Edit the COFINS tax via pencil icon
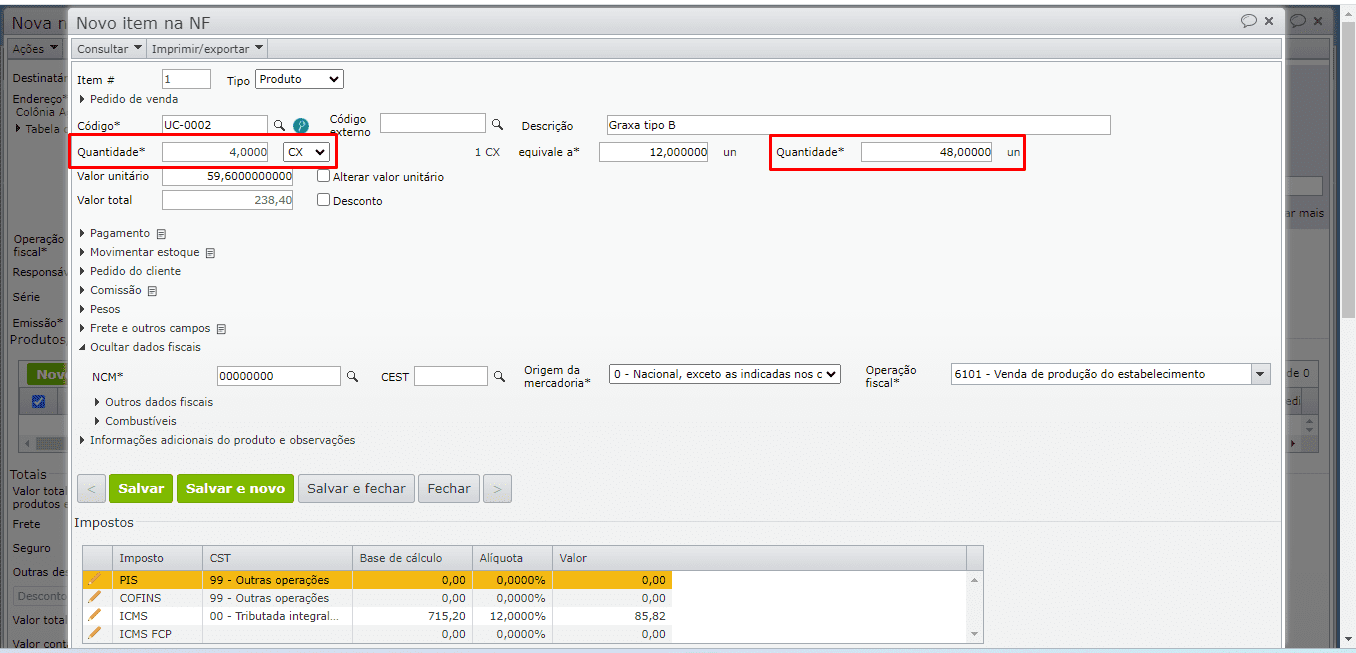Screen dimensions: 1356x653 [94, 597]
